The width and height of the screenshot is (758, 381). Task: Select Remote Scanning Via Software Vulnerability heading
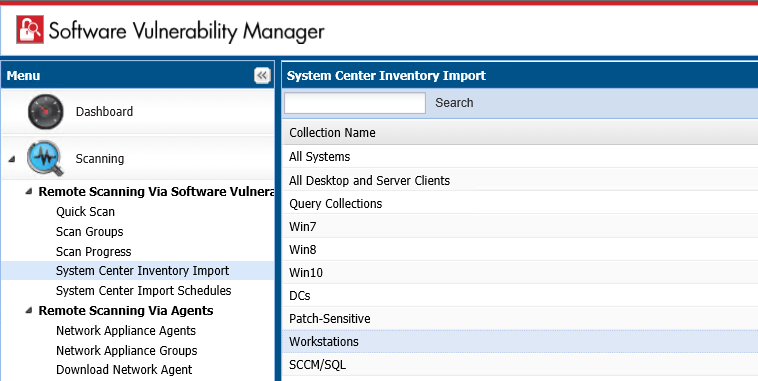coord(156,191)
